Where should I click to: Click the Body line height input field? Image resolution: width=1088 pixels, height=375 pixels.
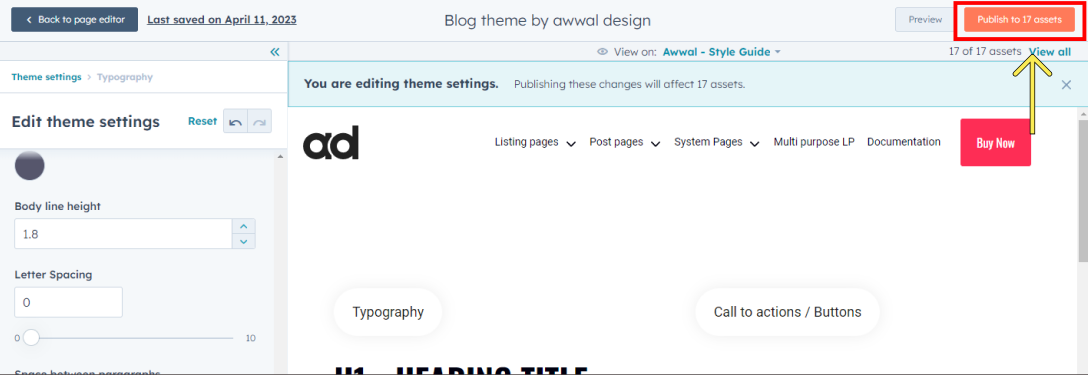(123, 234)
